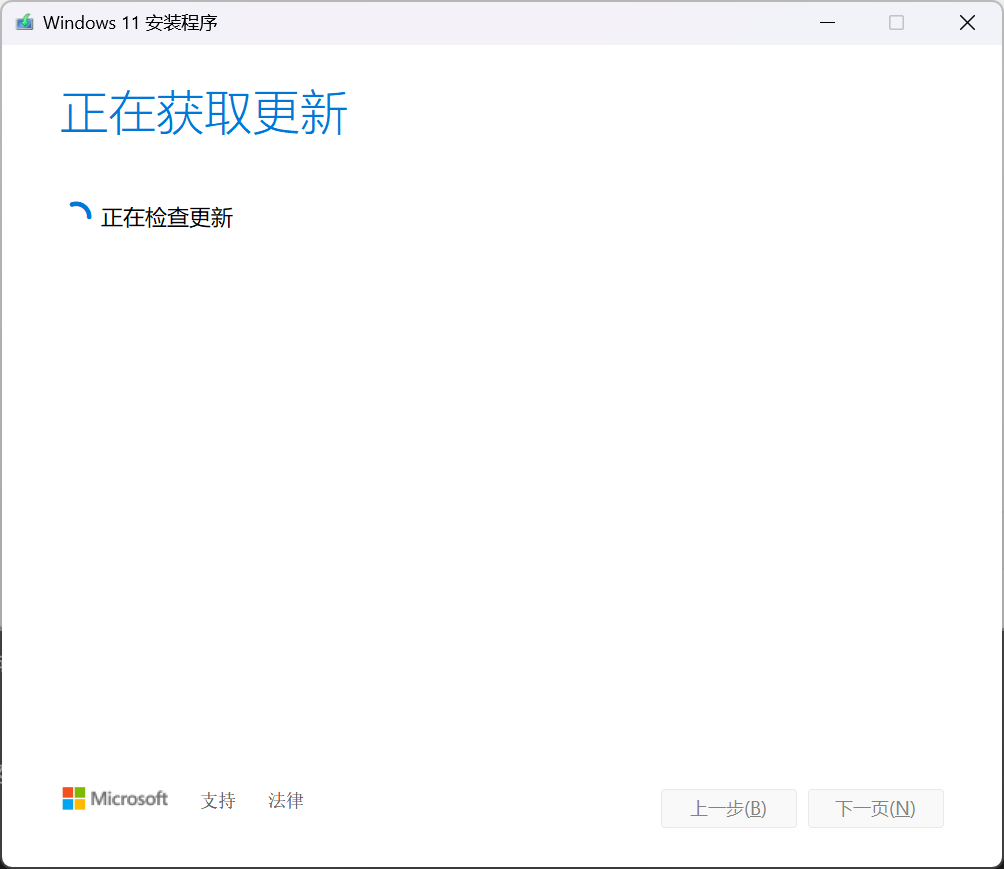The image size is (1004, 869).
Task: Click the Microsoft logo
Action: tap(115, 799)
